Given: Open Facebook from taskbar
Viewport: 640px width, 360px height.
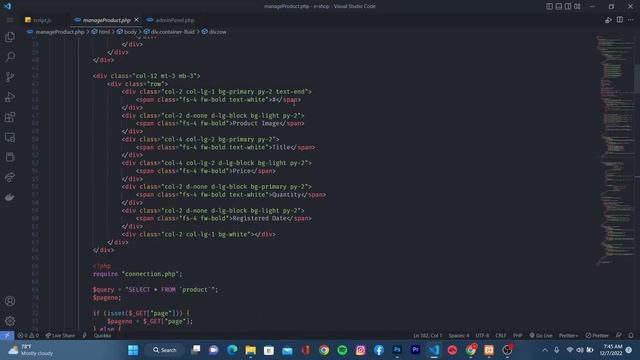Looking at the screenshot, I should (379, 350).
